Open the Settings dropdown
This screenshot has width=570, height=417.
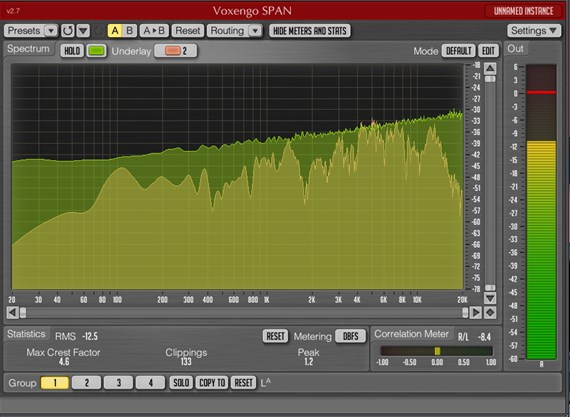(534, 31)
